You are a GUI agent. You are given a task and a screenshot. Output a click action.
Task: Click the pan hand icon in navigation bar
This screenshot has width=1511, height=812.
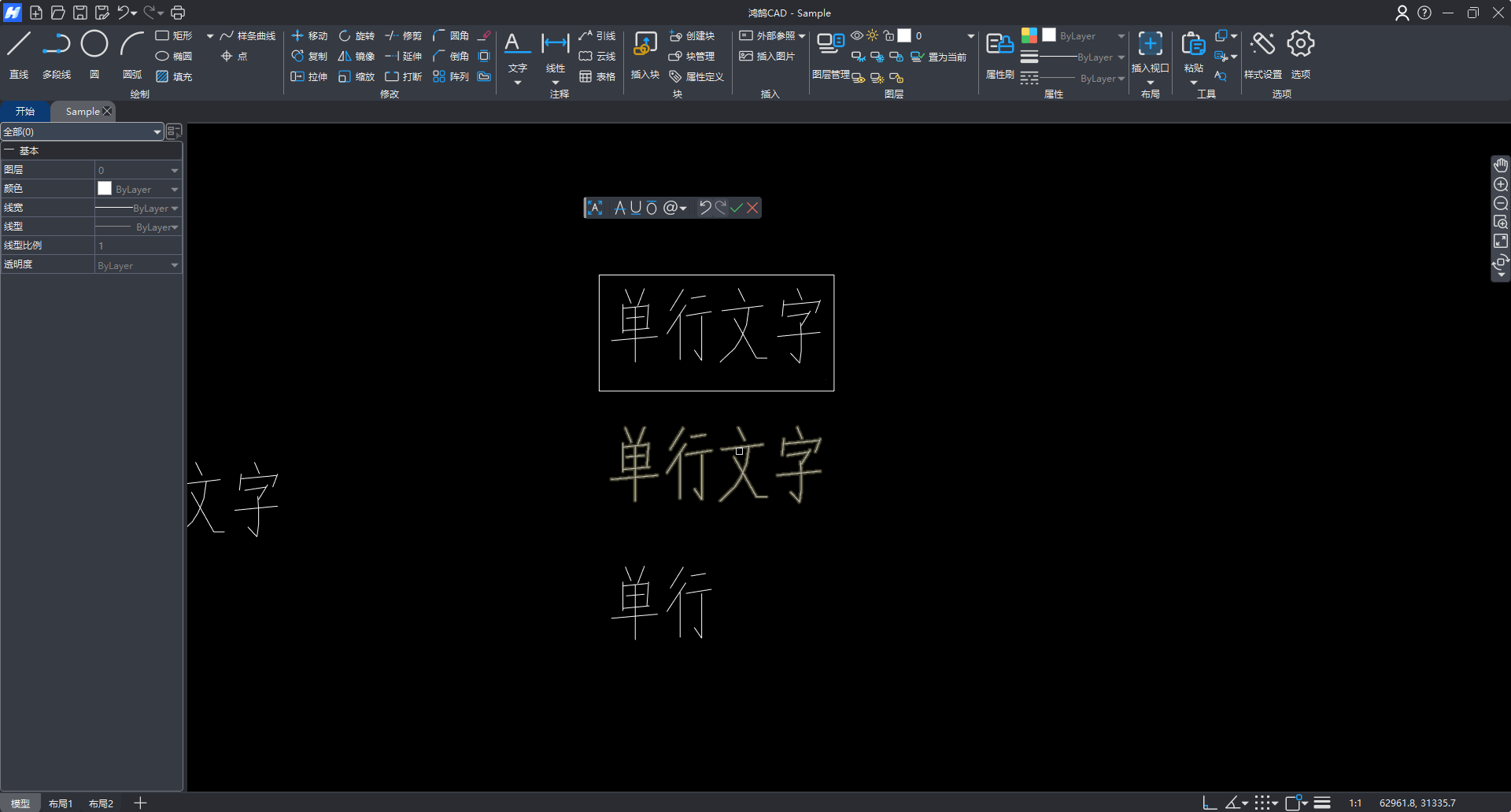(x=1501, y=165)
